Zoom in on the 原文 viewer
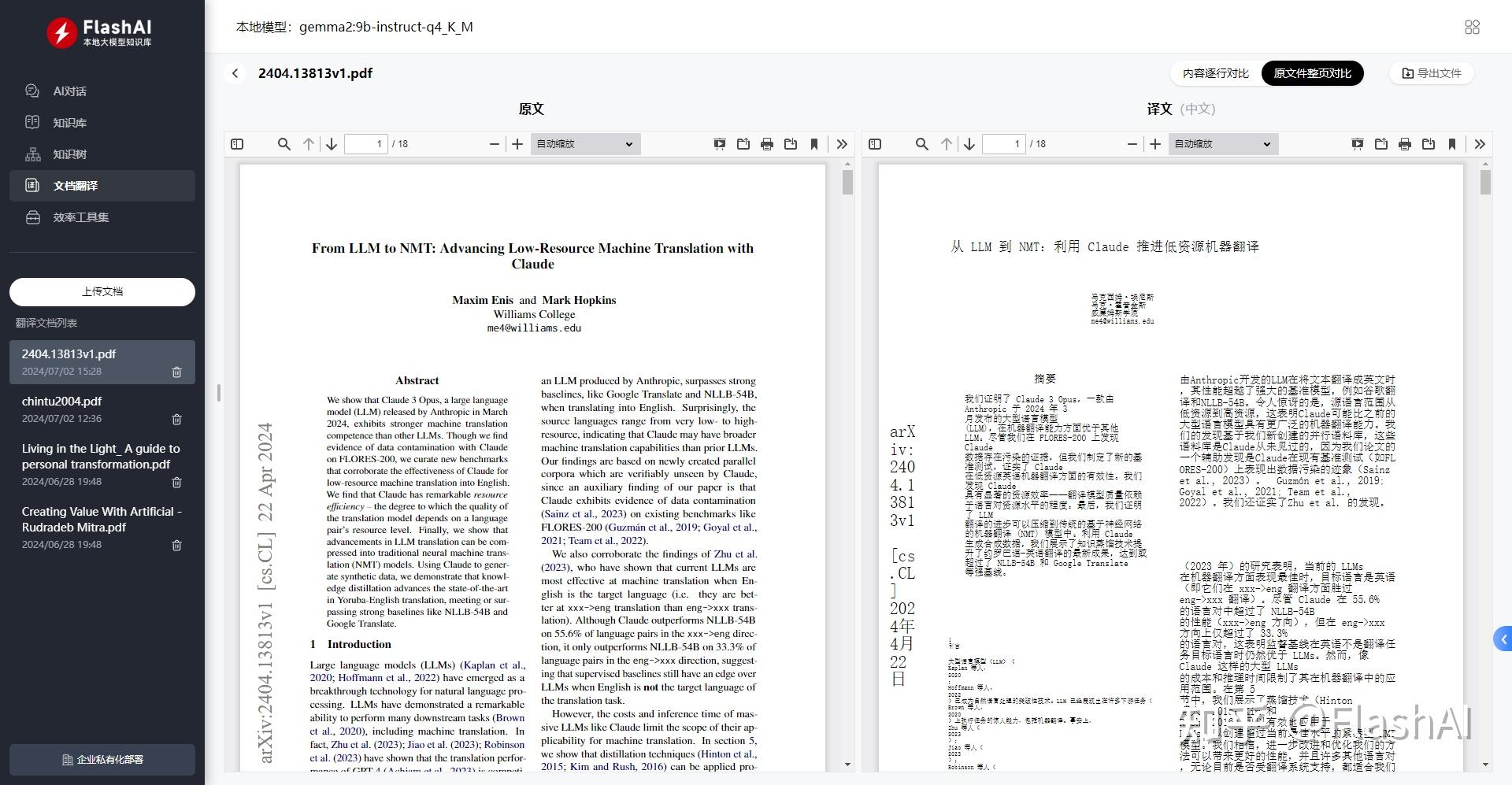Screen dimensions: 1512x785 [517, 144]
